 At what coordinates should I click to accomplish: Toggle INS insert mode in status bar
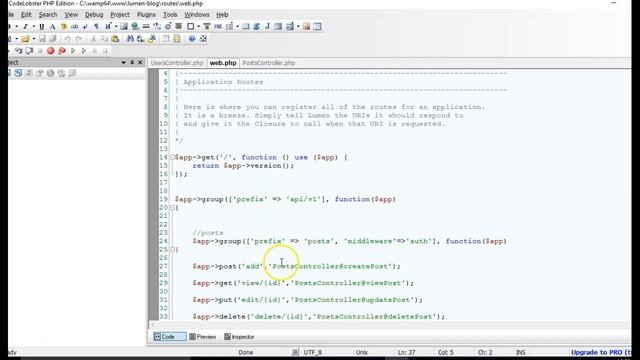tap(521, 352)
